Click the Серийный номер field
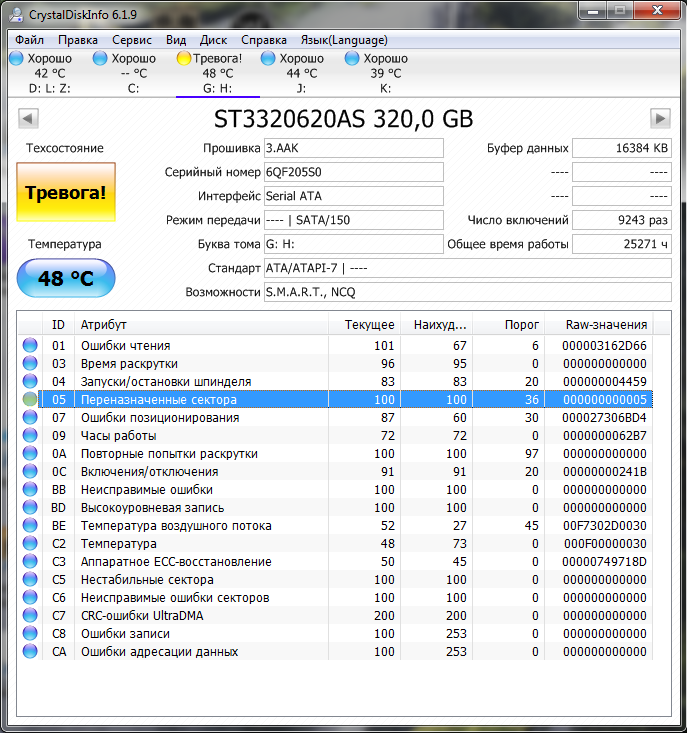Viewport: 687px width, 733px height. [x=353, y=172]
